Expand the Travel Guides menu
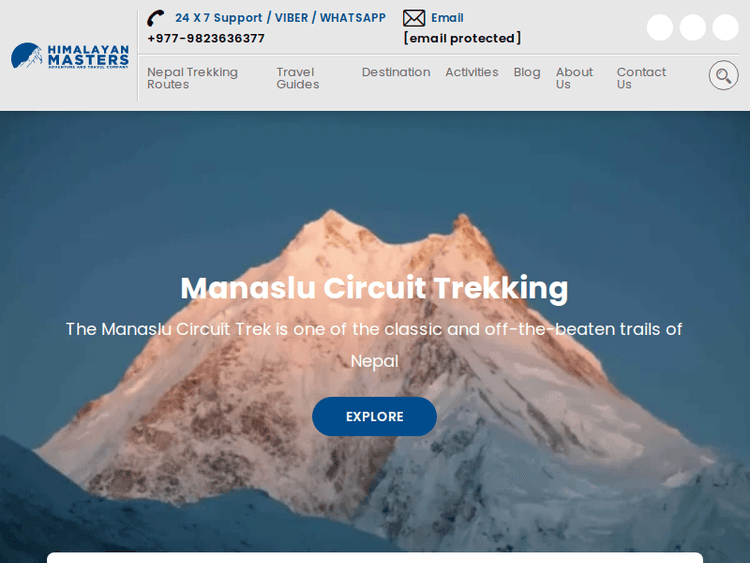This screenshot has width=750, height=563. (298, 78)
